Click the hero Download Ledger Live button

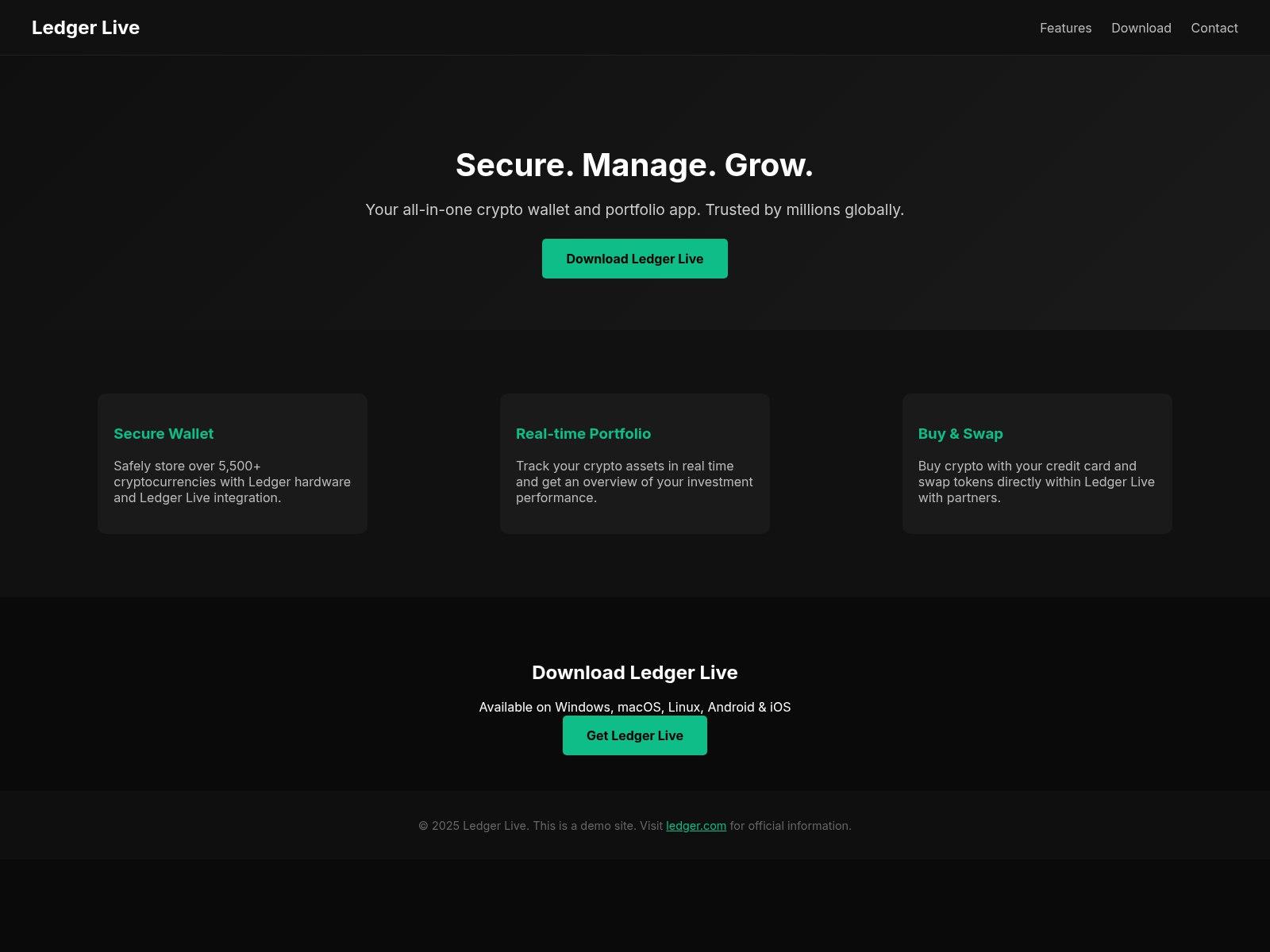tap(635, 259)
